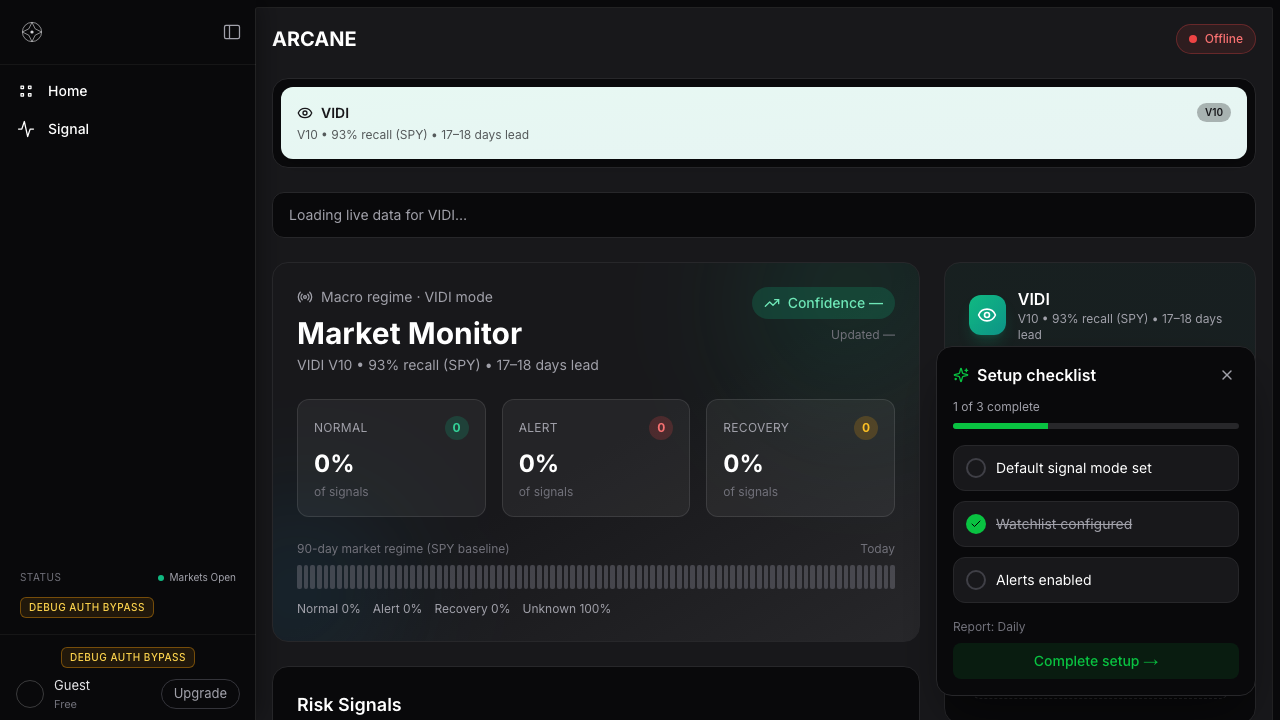Image resolution: width=1280 pixels, height=720 pixels.
Task: Click the Signal waveform icon in sidebar
Action: (x=26, y=129)
